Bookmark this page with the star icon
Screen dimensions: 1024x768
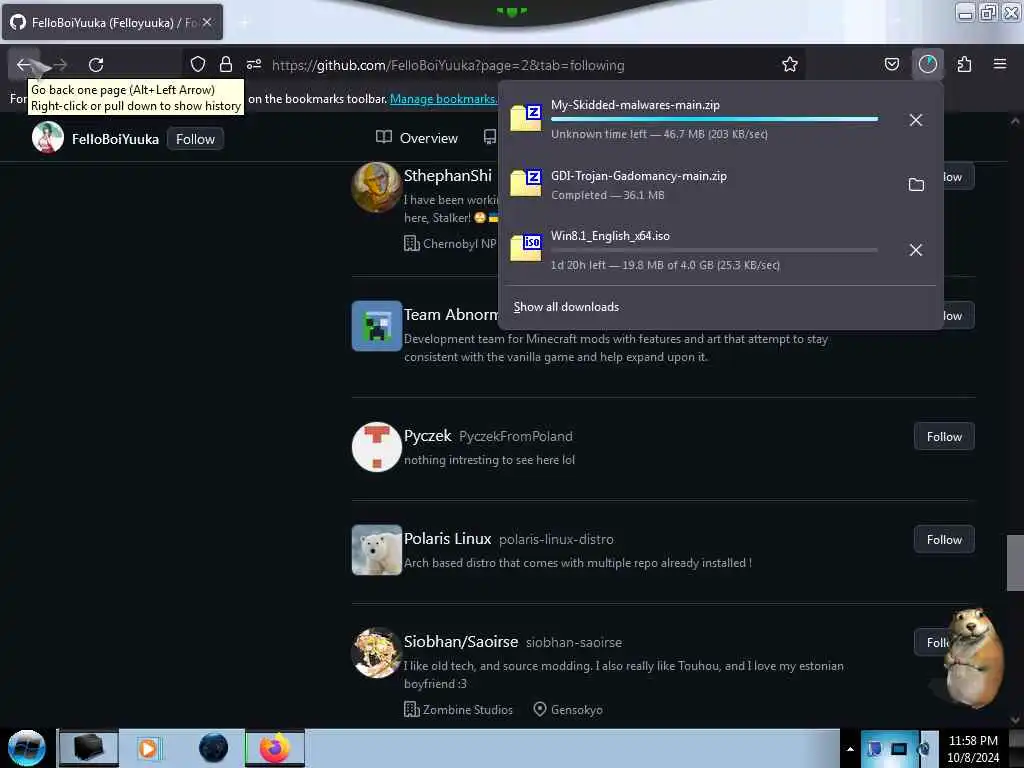790,64
